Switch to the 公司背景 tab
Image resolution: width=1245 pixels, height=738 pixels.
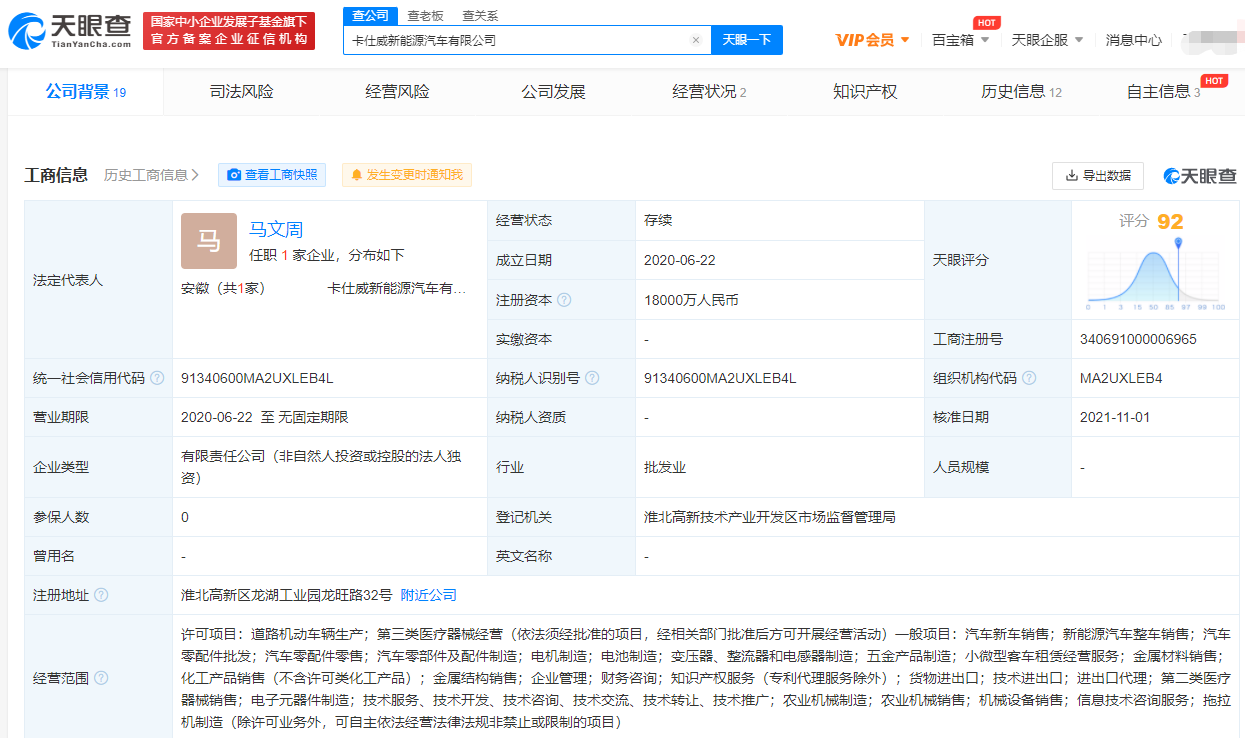pyautogui.click(x=86, y=92)
